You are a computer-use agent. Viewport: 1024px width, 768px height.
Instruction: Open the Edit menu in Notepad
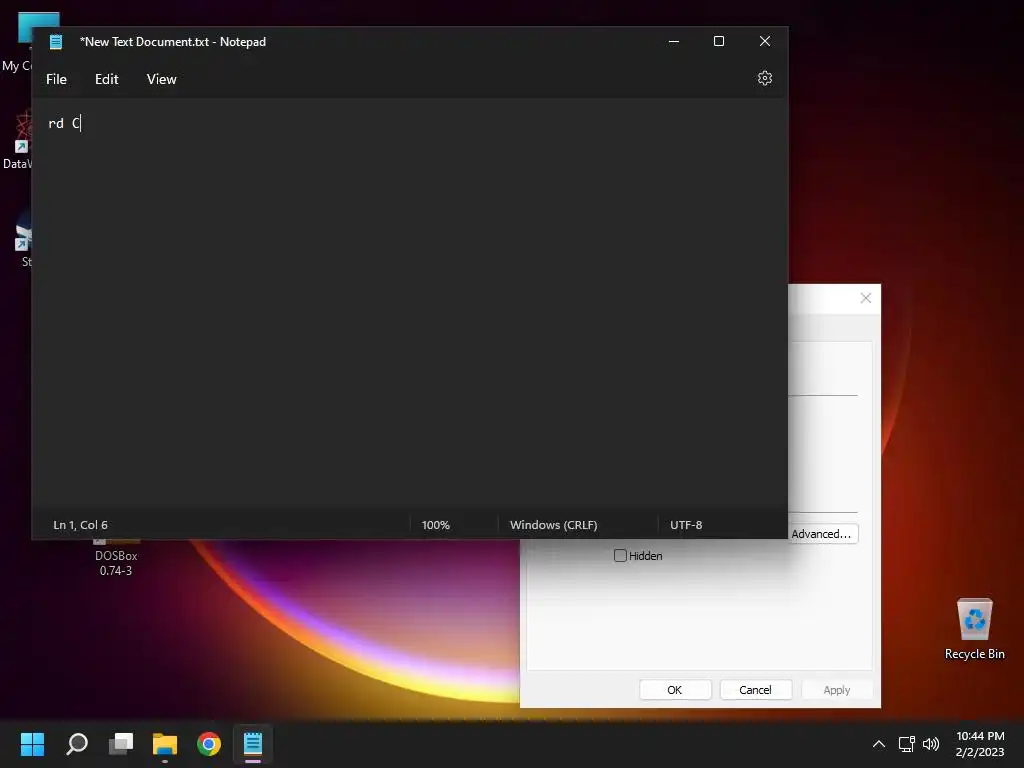coord(106,79)
